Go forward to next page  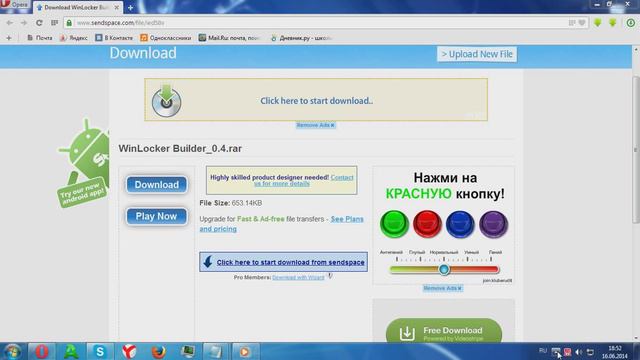(24, 23)
